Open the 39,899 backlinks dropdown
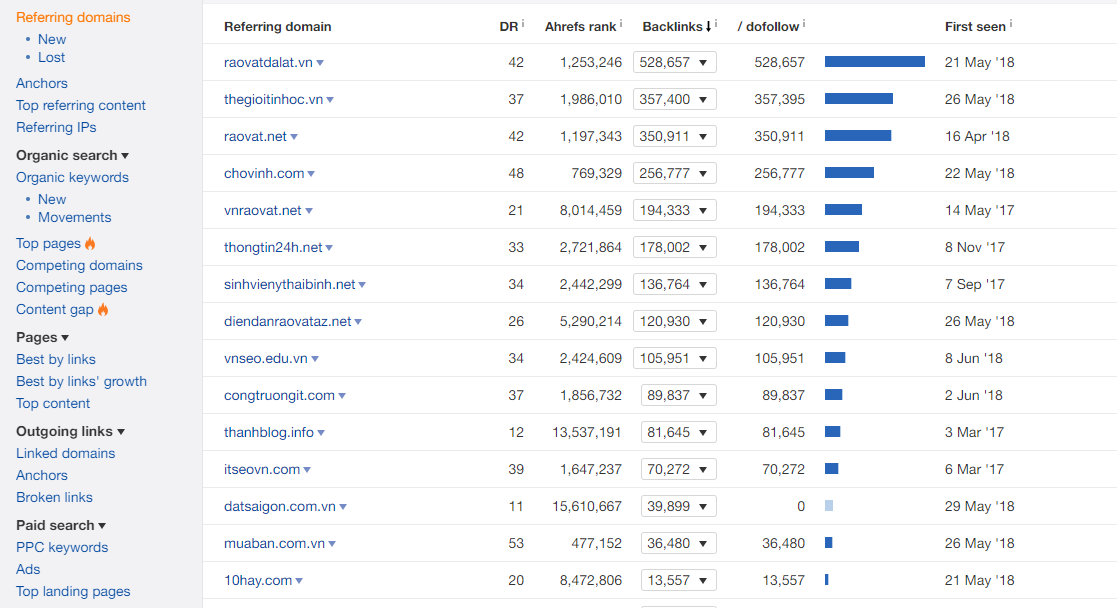The width and height of the screenshot is (1117, 608). (678, 507)
